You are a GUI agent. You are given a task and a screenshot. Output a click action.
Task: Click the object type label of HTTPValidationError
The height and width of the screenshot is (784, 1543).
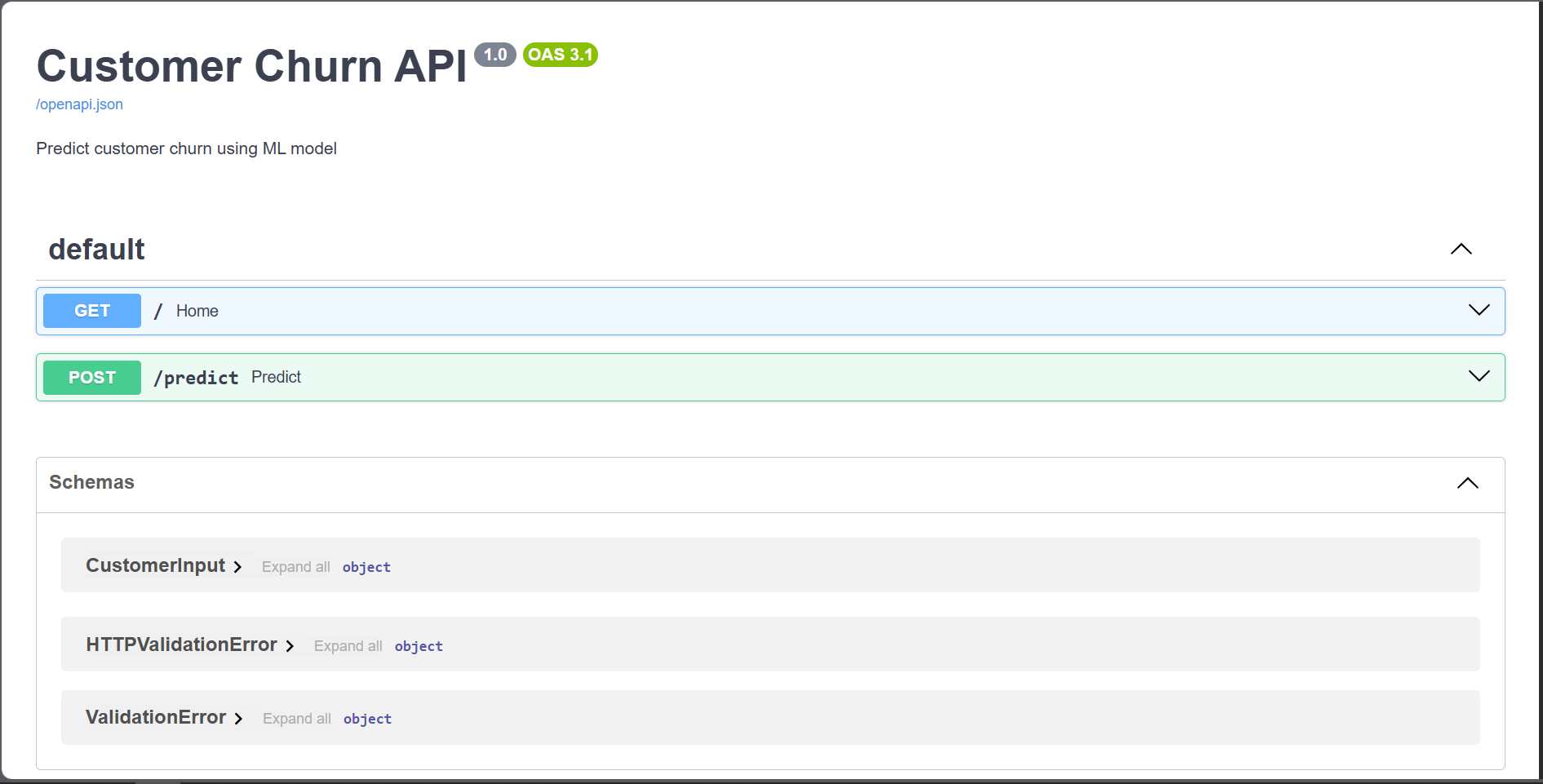pos(419,646)
